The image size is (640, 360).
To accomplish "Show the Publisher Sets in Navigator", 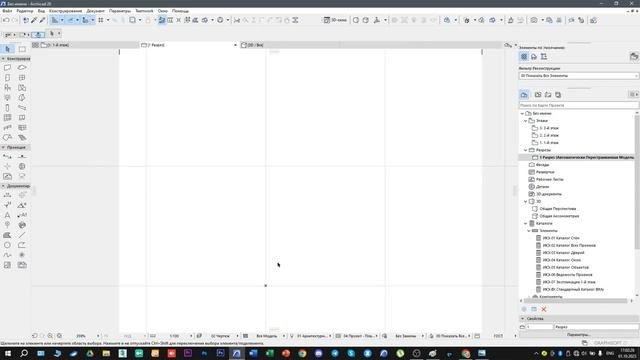I will (558, 95).
